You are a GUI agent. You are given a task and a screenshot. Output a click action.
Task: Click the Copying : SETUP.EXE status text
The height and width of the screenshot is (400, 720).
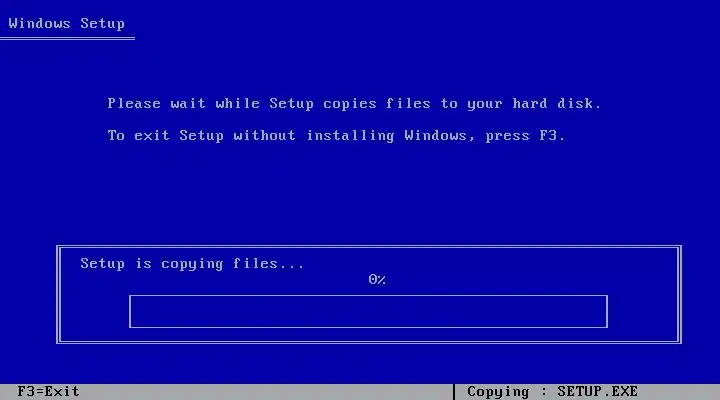[x=552, y=391]
